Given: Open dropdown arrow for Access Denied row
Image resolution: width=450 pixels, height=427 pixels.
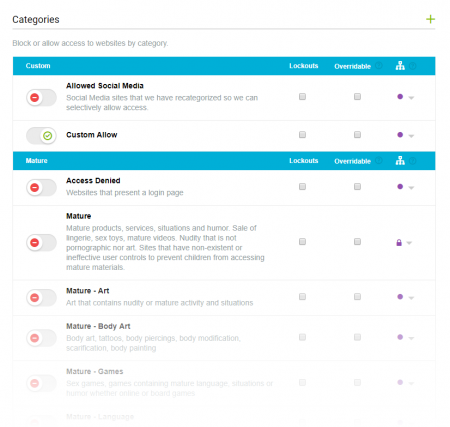Looking at the screenshot, I should (411, 188).
